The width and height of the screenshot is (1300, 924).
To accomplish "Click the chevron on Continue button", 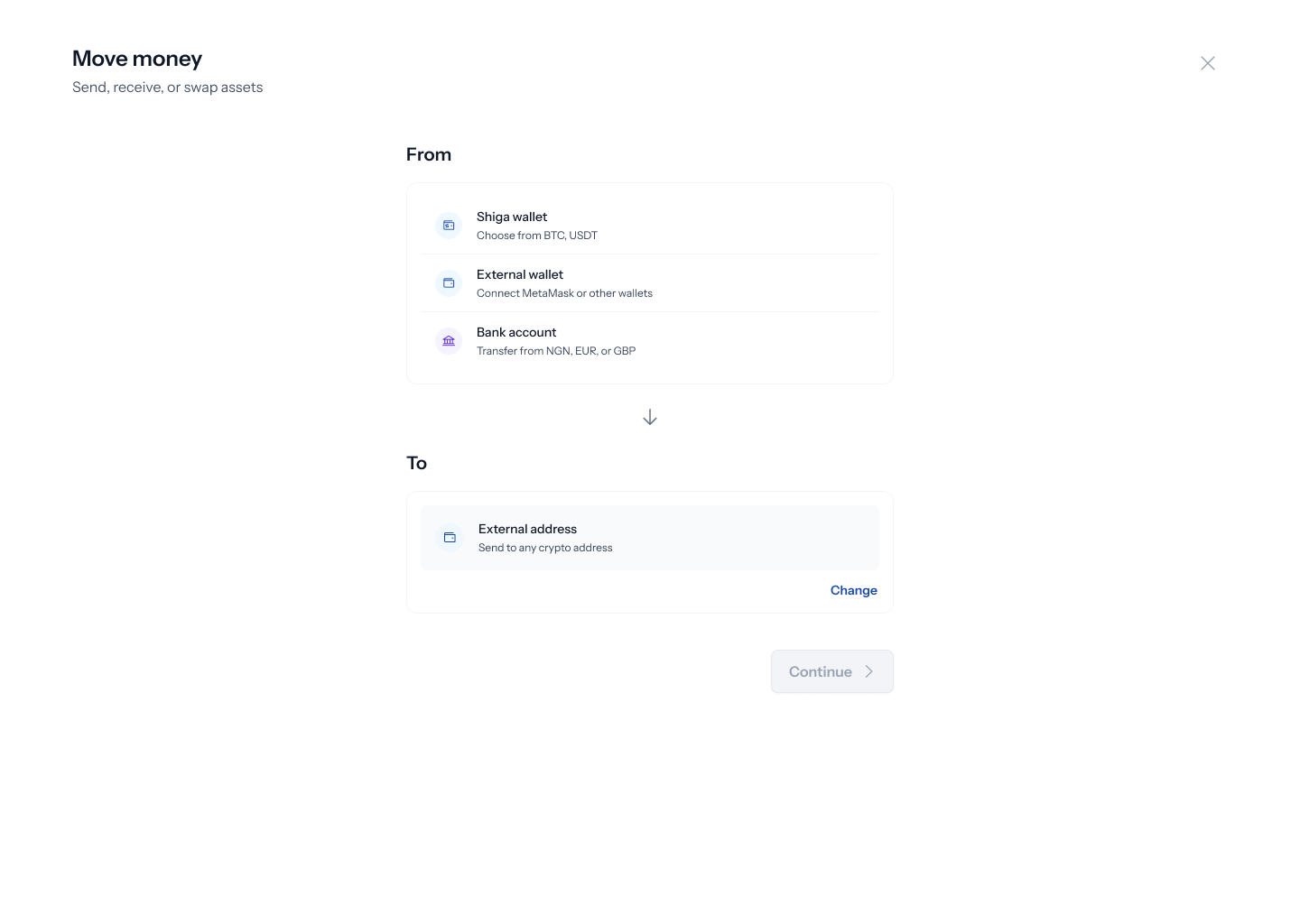I will coord(869,671).
